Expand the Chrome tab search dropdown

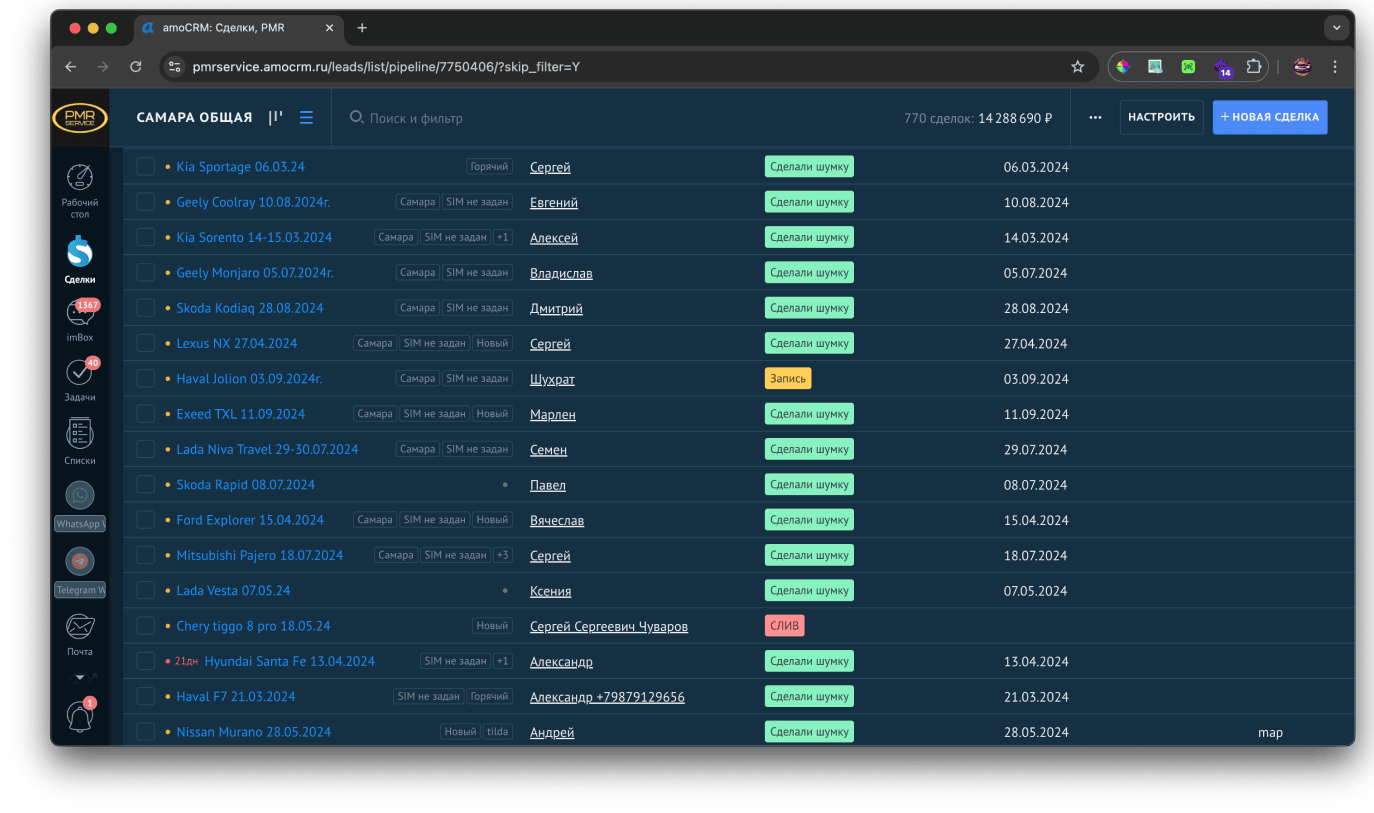point(1336,28)
